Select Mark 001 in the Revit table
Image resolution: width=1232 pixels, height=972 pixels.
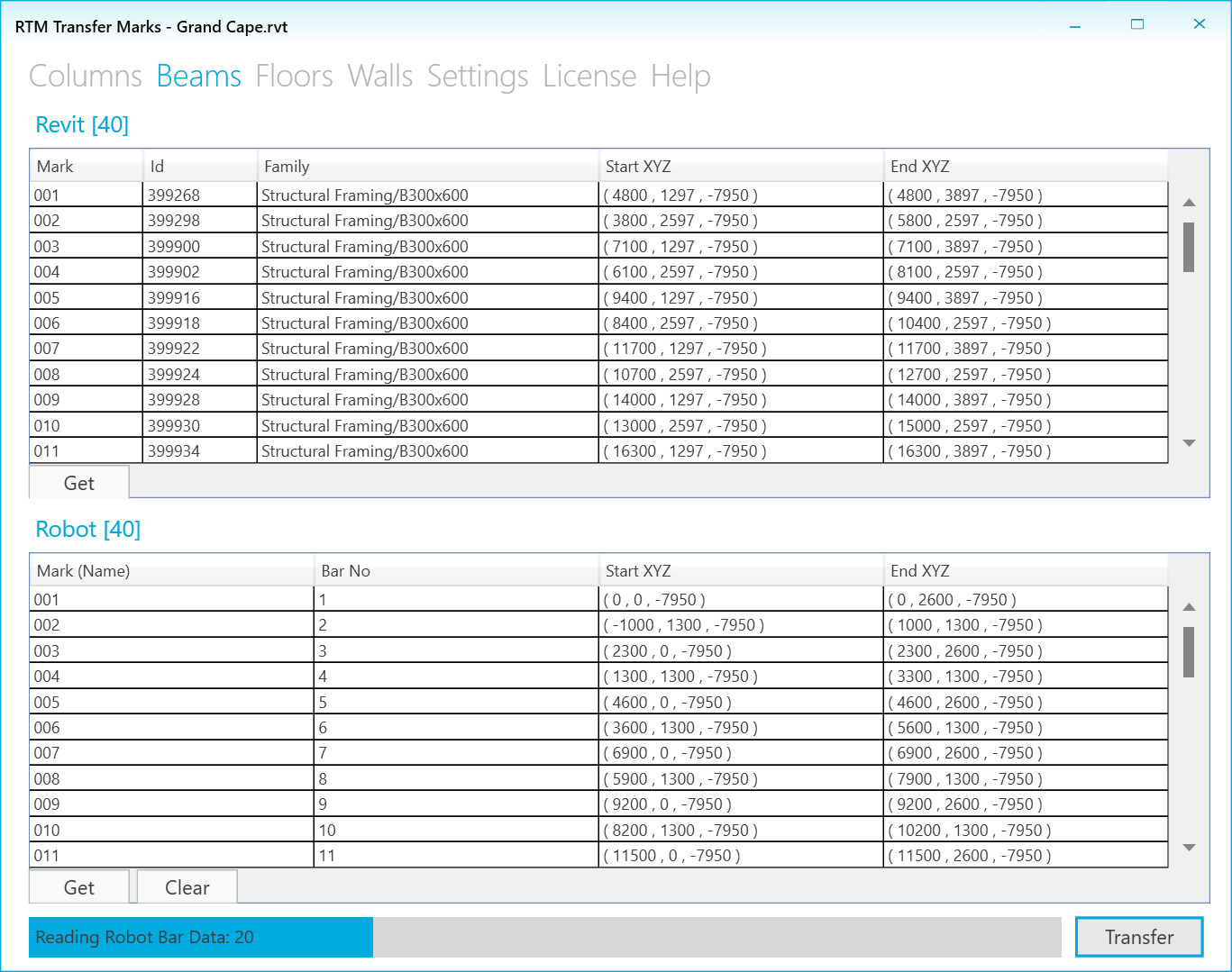(87, 195)
